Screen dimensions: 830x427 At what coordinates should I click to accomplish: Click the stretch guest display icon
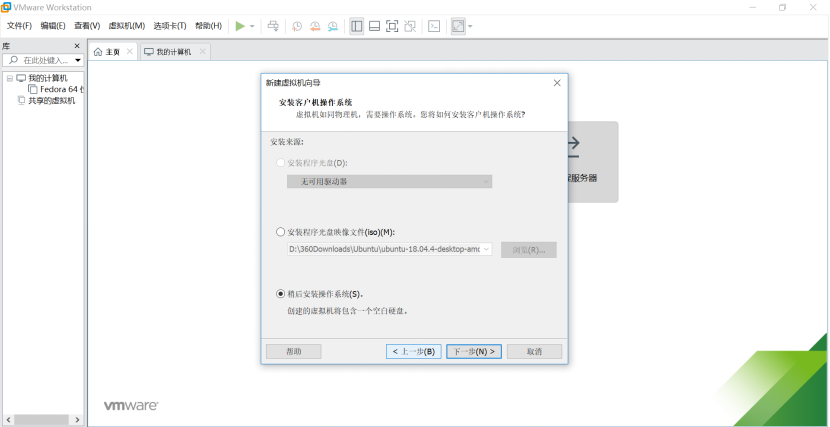coord(458,26)
